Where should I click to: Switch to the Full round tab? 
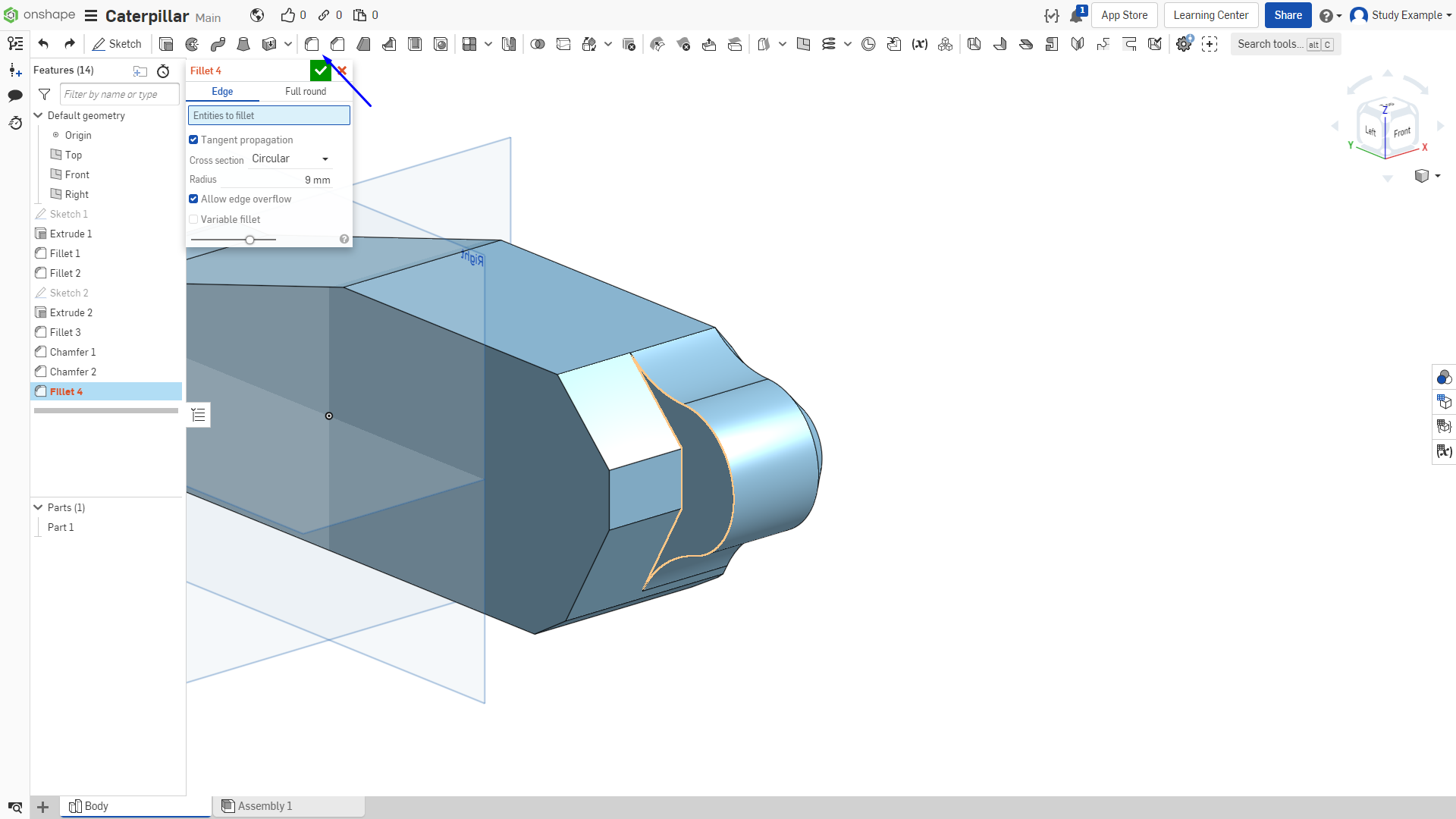pos(306,91)
